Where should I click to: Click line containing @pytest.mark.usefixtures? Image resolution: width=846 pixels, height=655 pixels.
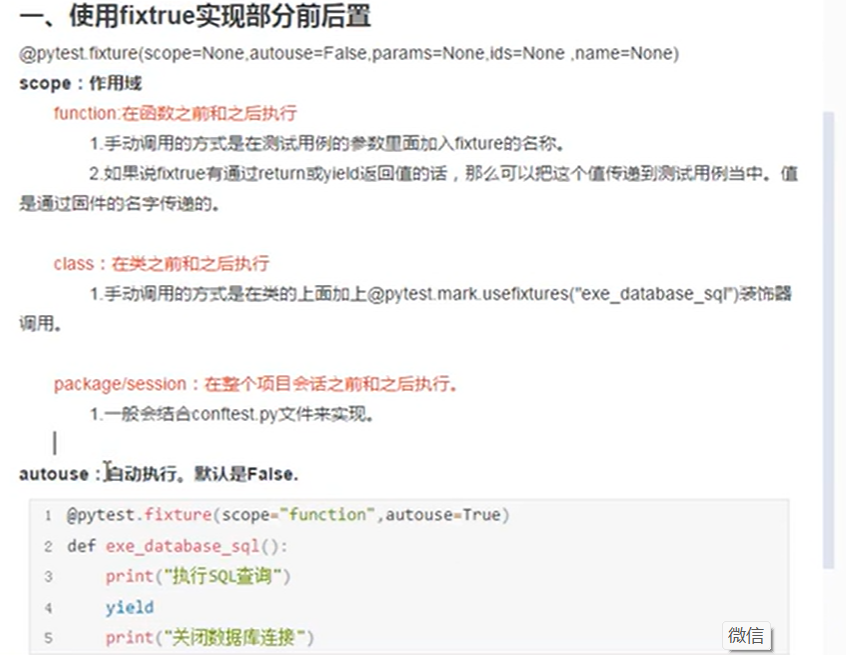click(x=440, y=294)
